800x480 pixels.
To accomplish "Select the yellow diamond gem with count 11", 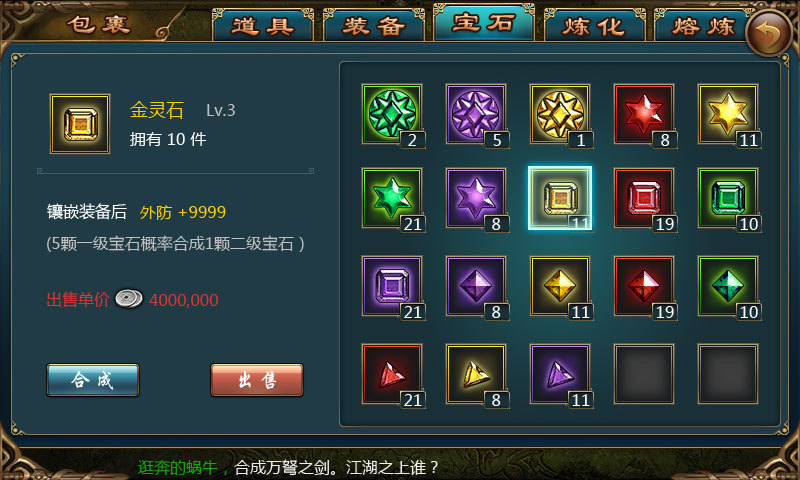I will point(560,286).
